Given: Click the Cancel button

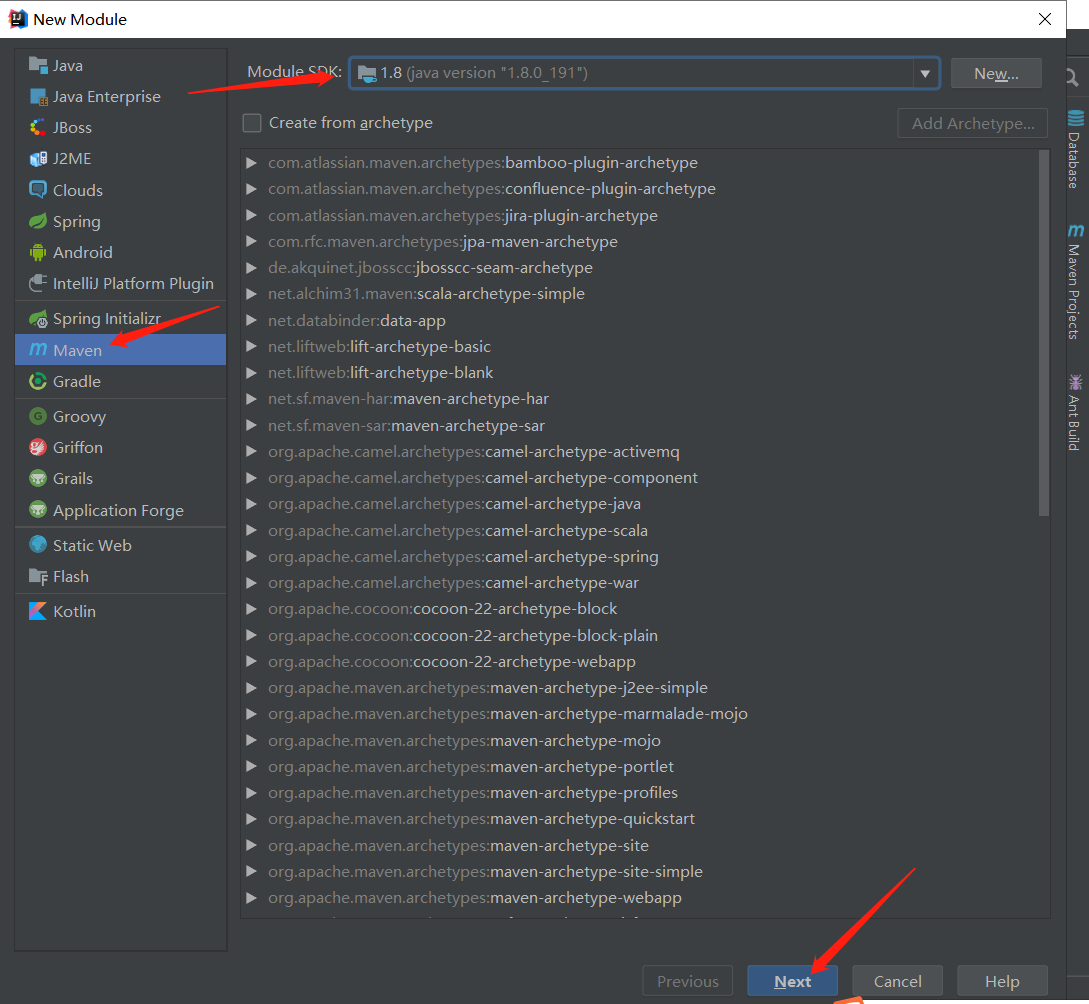Looking at the screenshot, I should click(897, 981).
